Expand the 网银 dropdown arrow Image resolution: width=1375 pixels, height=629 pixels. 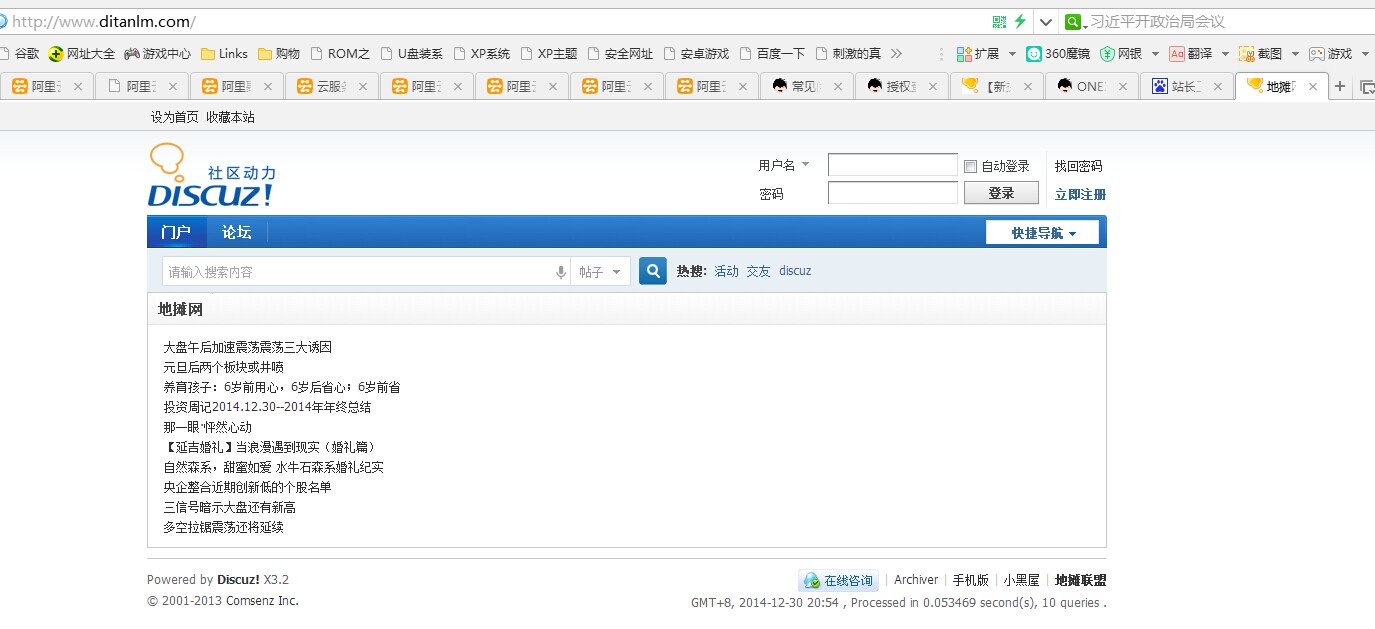coord(1155,54)
